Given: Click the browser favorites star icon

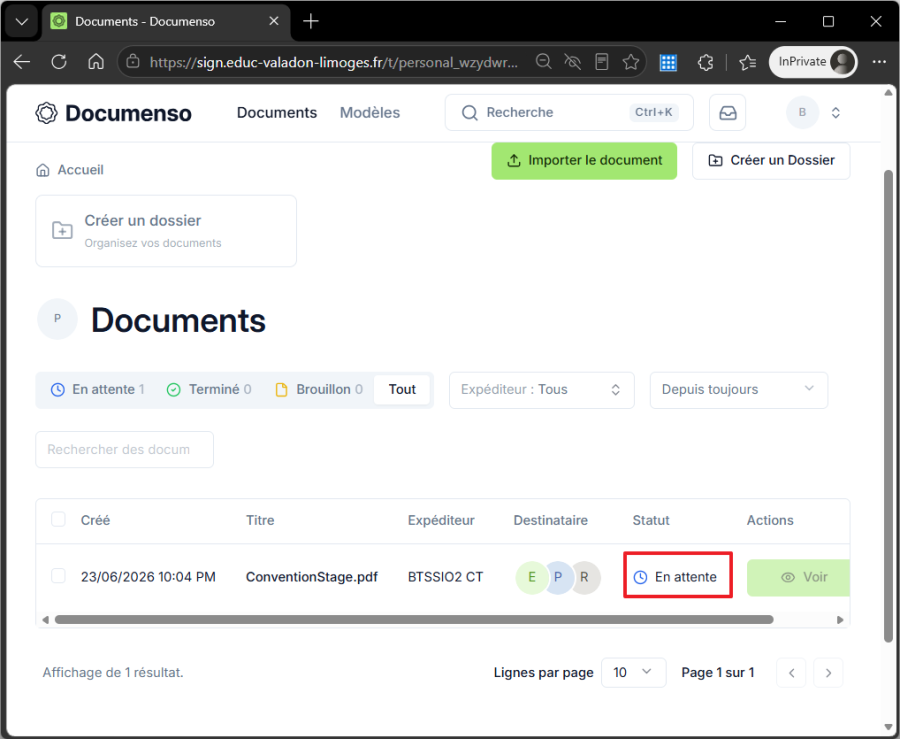Looking at the screenshot, I should (631, 62).
